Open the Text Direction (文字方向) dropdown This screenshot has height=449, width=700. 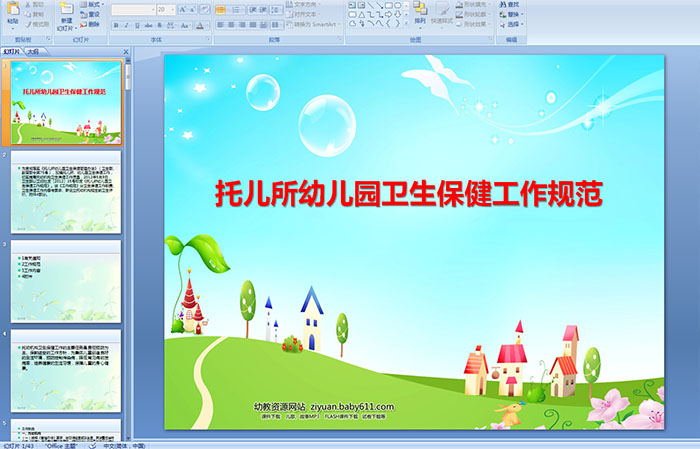point(303,4)
